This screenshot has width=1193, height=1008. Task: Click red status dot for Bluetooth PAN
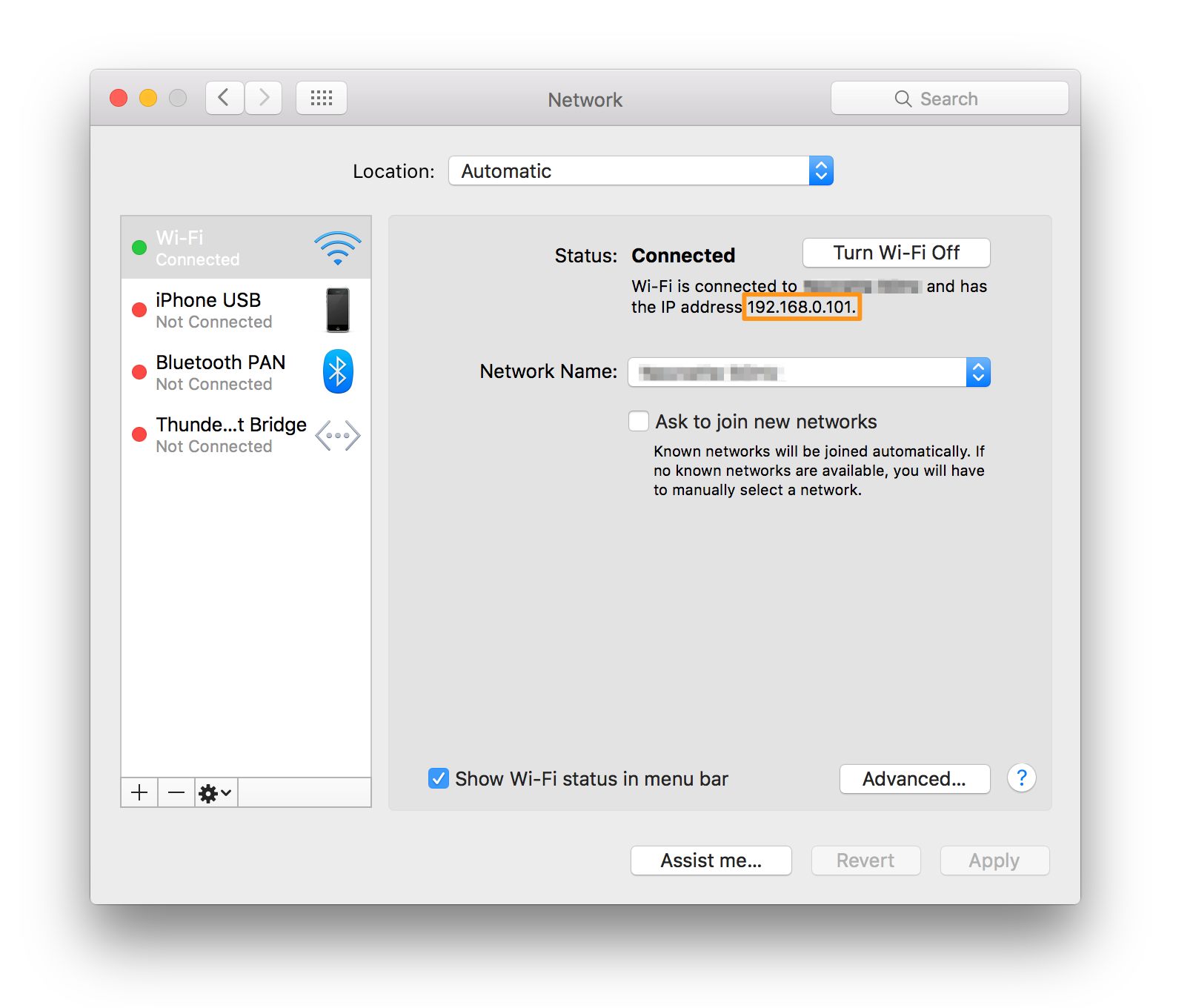click(x=139, y=372)
